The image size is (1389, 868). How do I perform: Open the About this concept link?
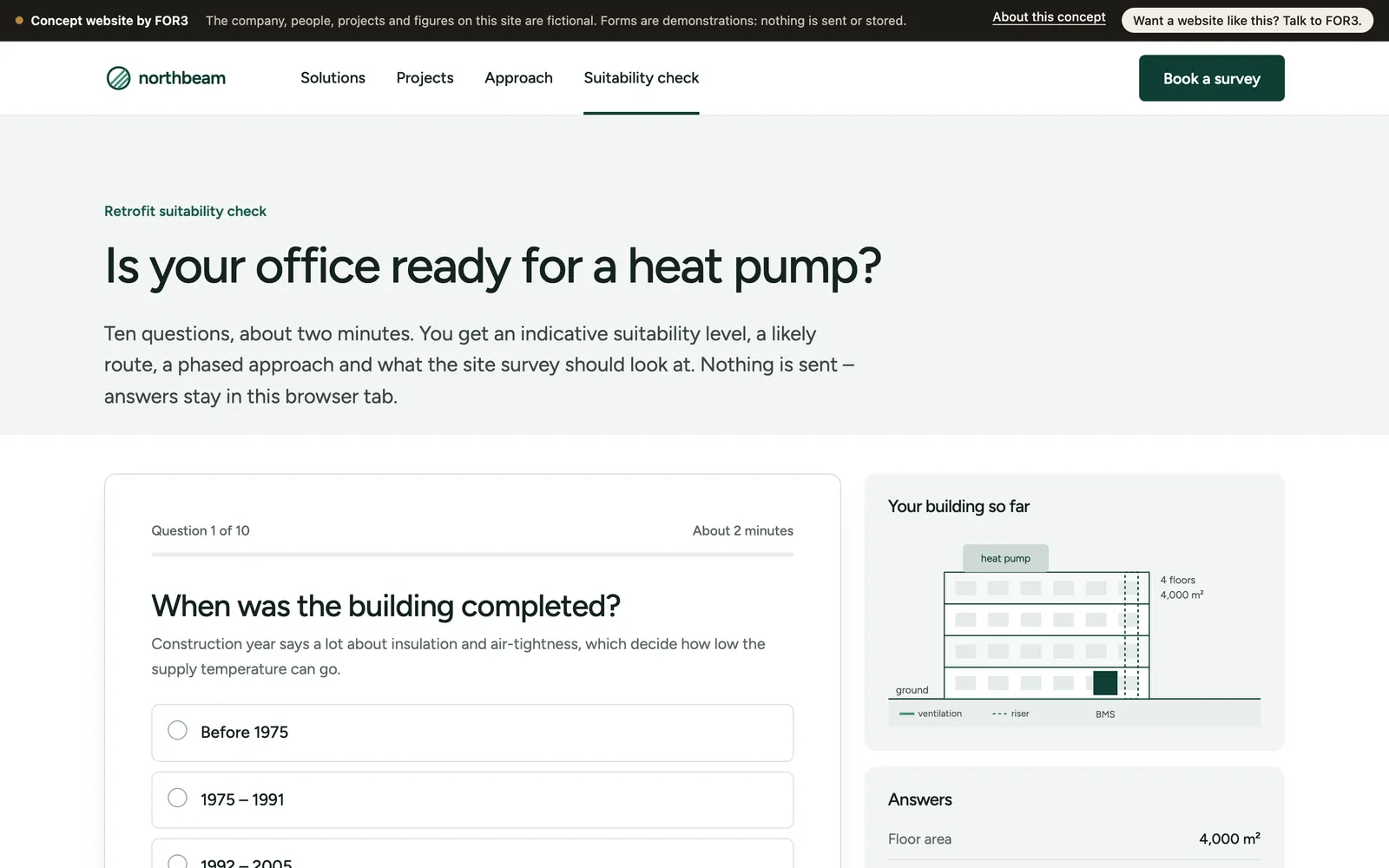[1049, 17]
